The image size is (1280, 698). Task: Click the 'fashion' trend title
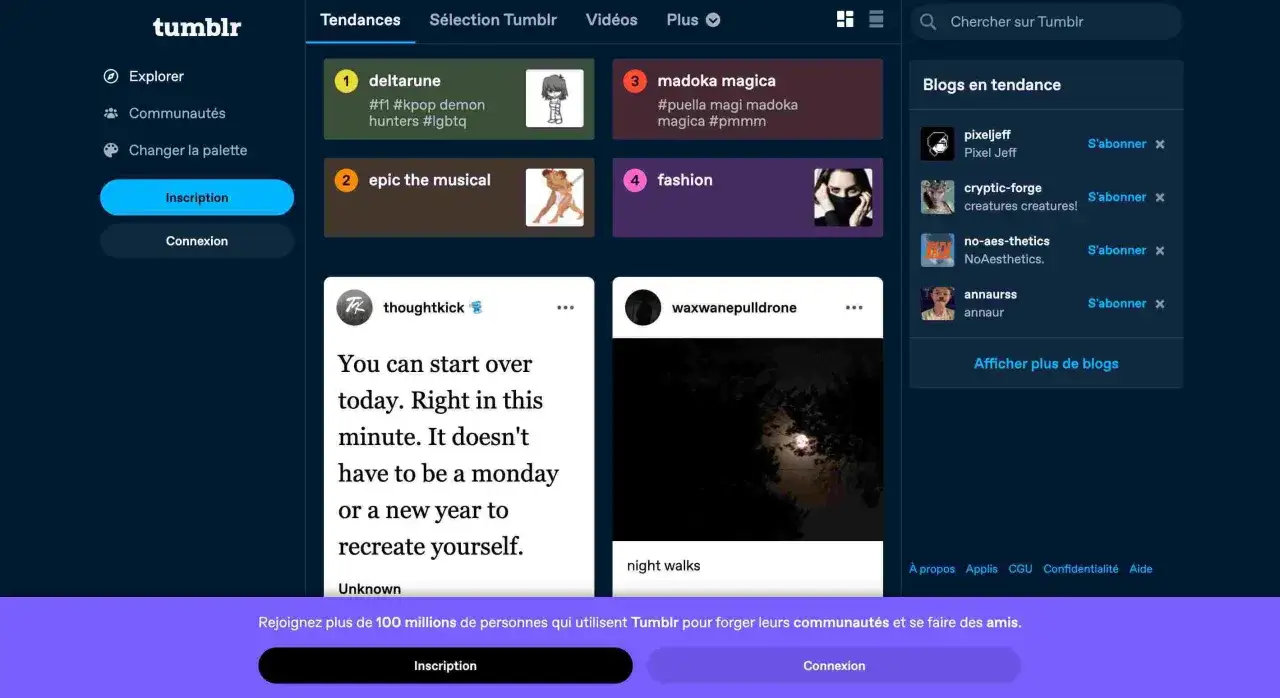[685, 180]
